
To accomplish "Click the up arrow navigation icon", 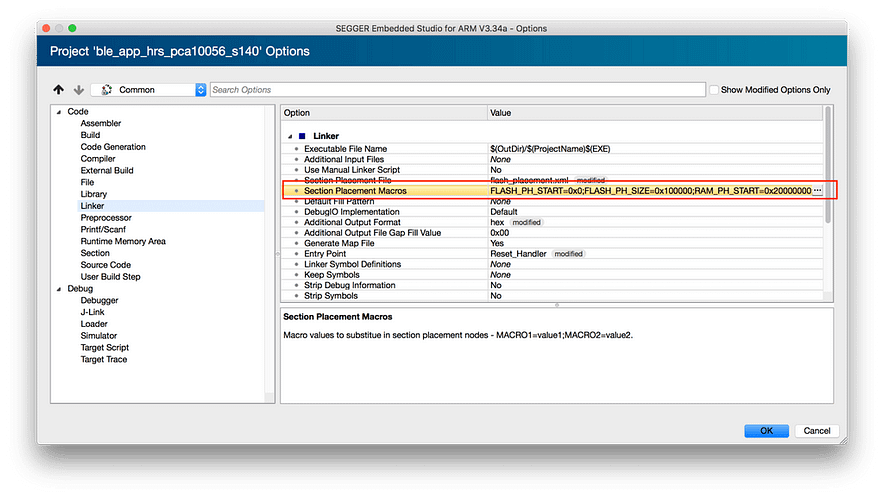I will click(x=59, y=90).
